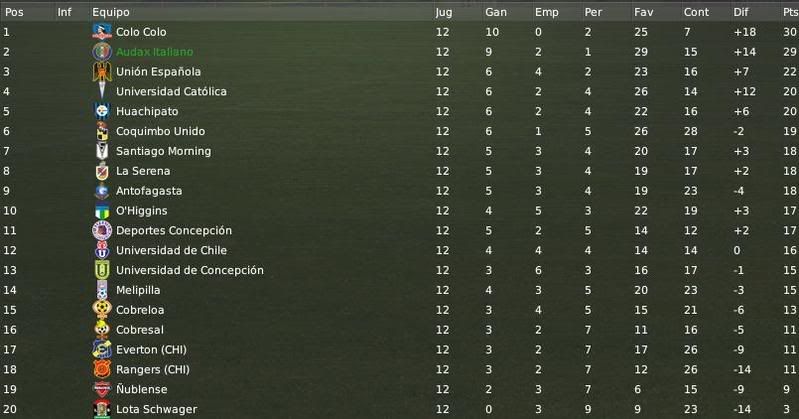799x419 pixels.
Task: Click the Universidad de Chile crest
Action: pos(102,250)
